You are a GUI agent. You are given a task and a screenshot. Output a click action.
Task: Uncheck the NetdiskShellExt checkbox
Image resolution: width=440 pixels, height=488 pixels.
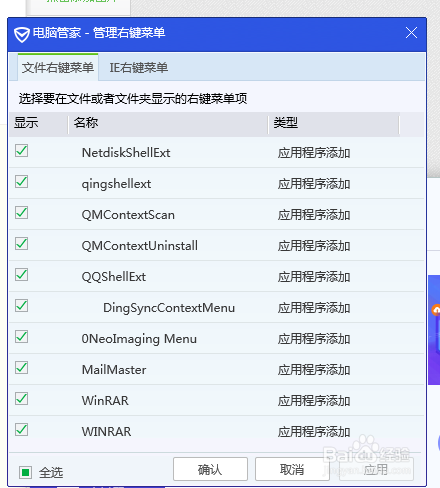click(21, 151)
